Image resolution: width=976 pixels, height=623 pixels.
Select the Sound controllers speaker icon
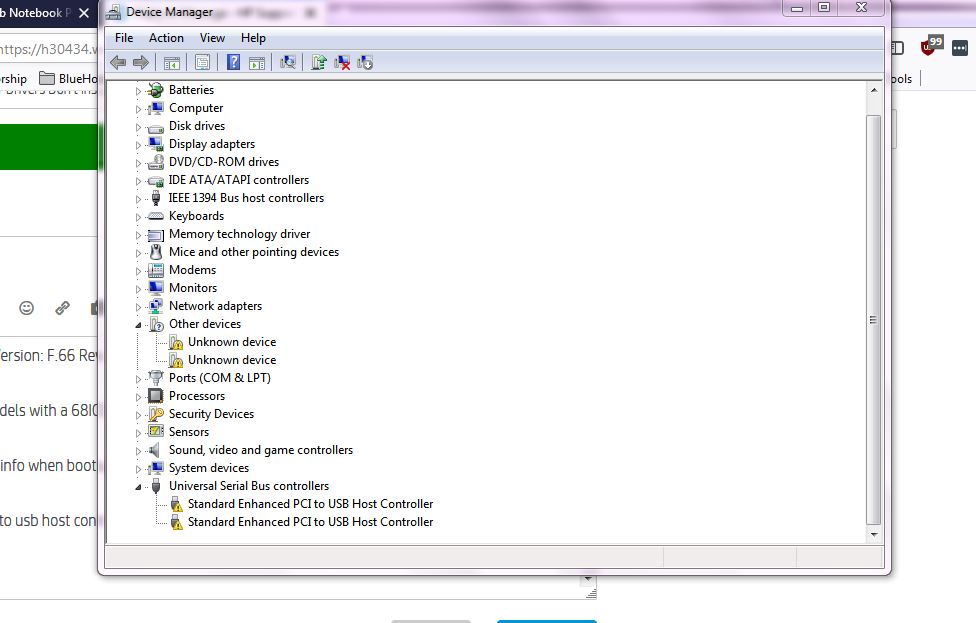[154, 450]
